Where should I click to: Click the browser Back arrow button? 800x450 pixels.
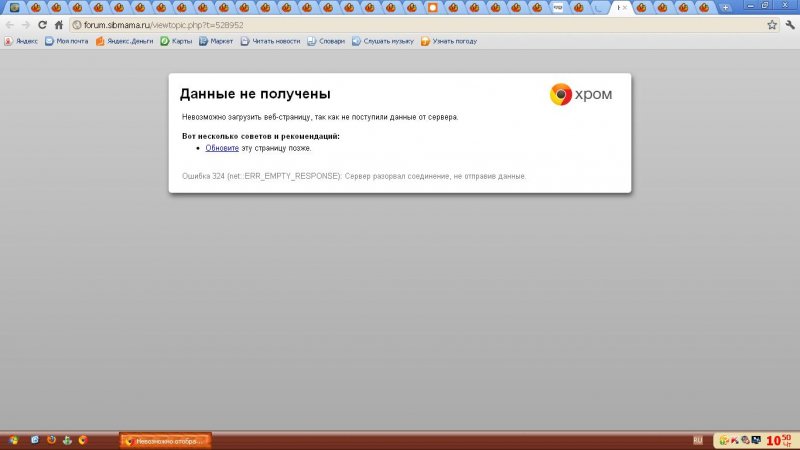click(x=10, y=24)
